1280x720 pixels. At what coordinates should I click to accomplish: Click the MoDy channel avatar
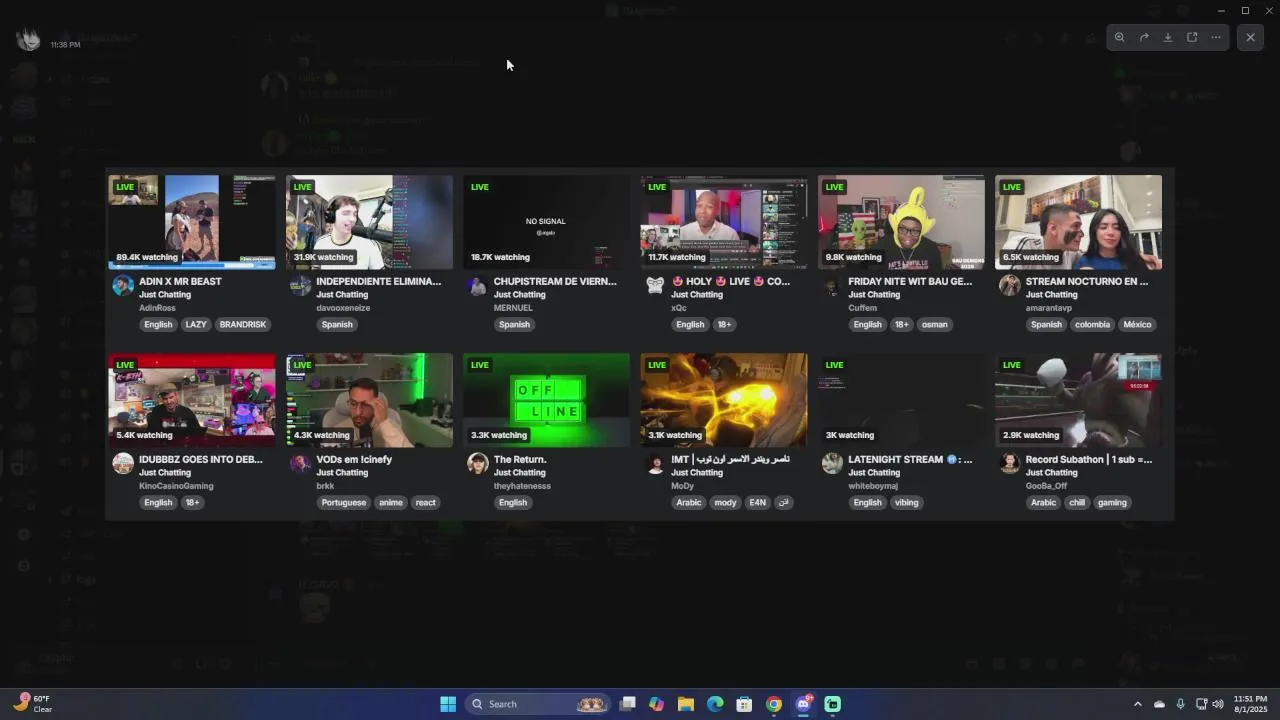click(655, 464)
